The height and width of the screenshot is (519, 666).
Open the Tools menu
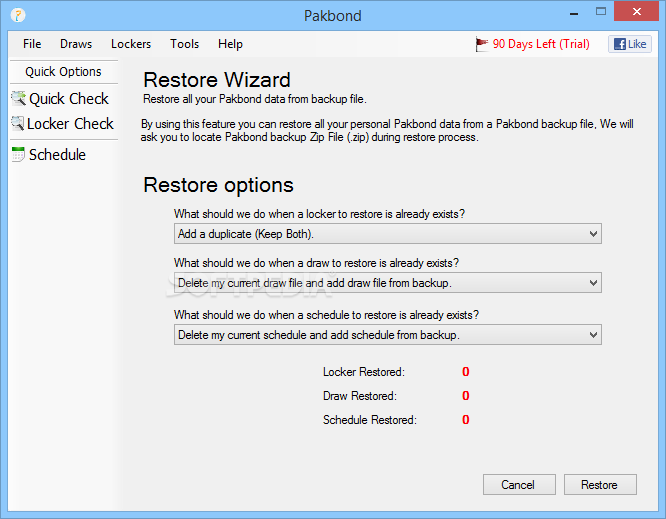point(184,44)
